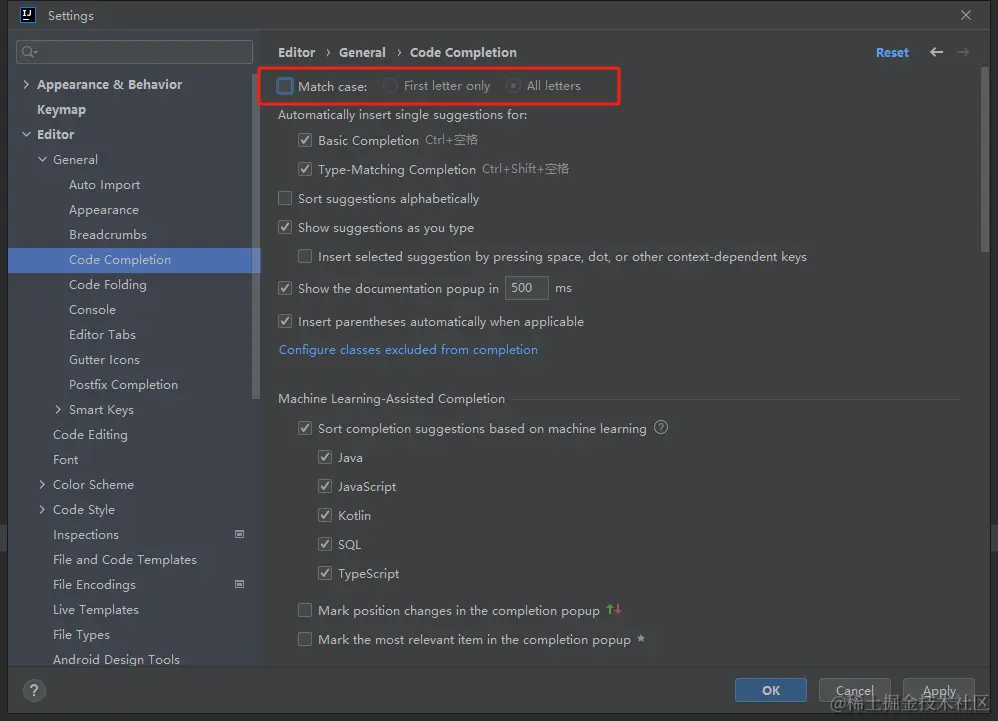998x721 pixels.
Task: Click the Cancel button
Action: click(854, 690)
